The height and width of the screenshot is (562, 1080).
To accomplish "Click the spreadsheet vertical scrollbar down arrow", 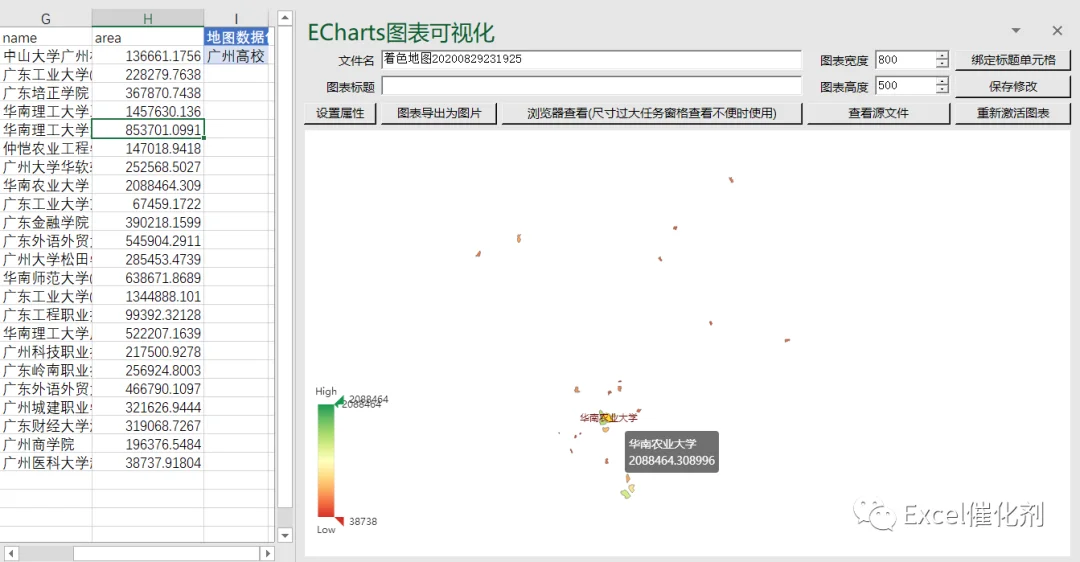I will (285, 534).
